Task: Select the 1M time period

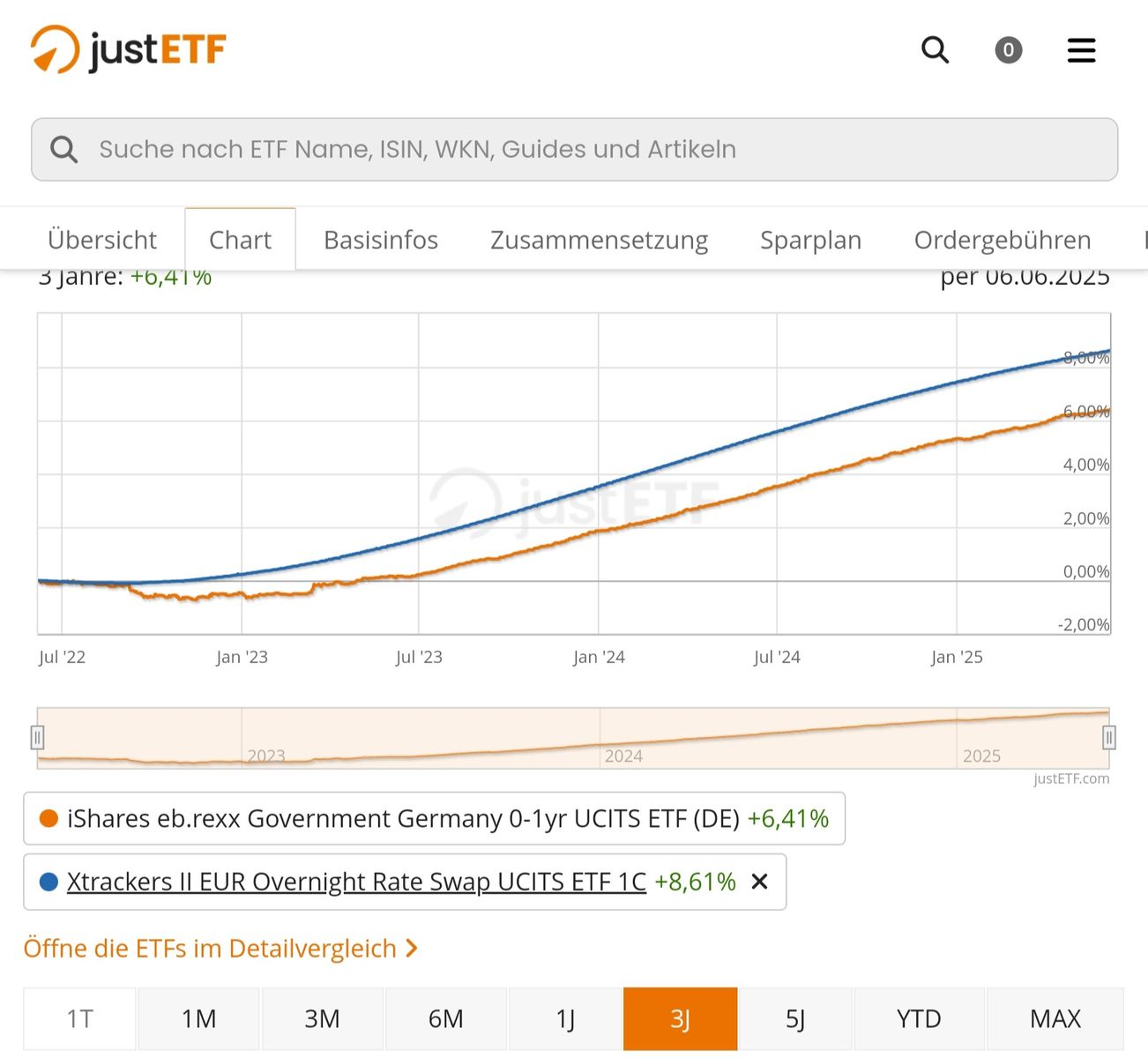Action: (x=198, y=1019)
